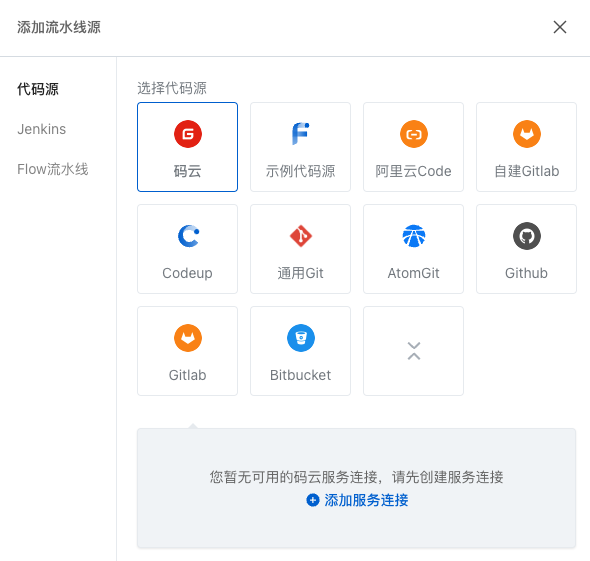
Task: Open the 代码源 tab in the sidebar
Action: [x=38, y=89]
